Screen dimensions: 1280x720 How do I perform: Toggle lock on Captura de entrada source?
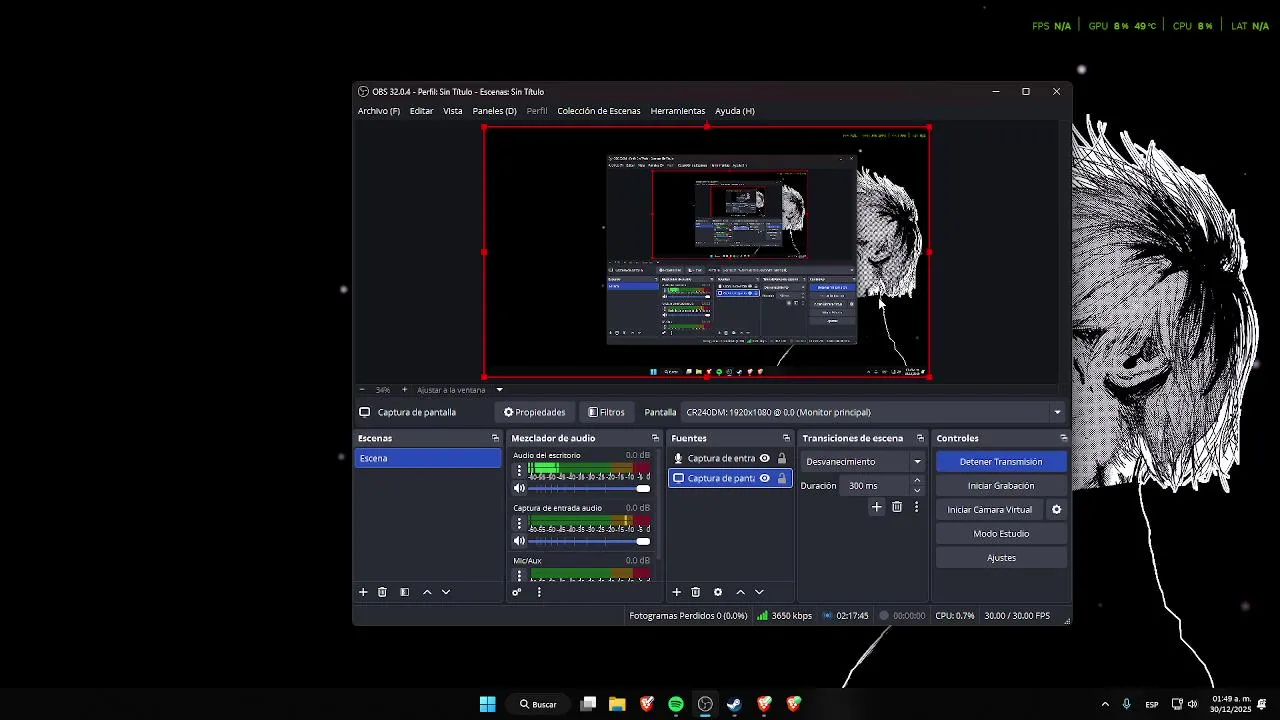[x=781, y=459]
